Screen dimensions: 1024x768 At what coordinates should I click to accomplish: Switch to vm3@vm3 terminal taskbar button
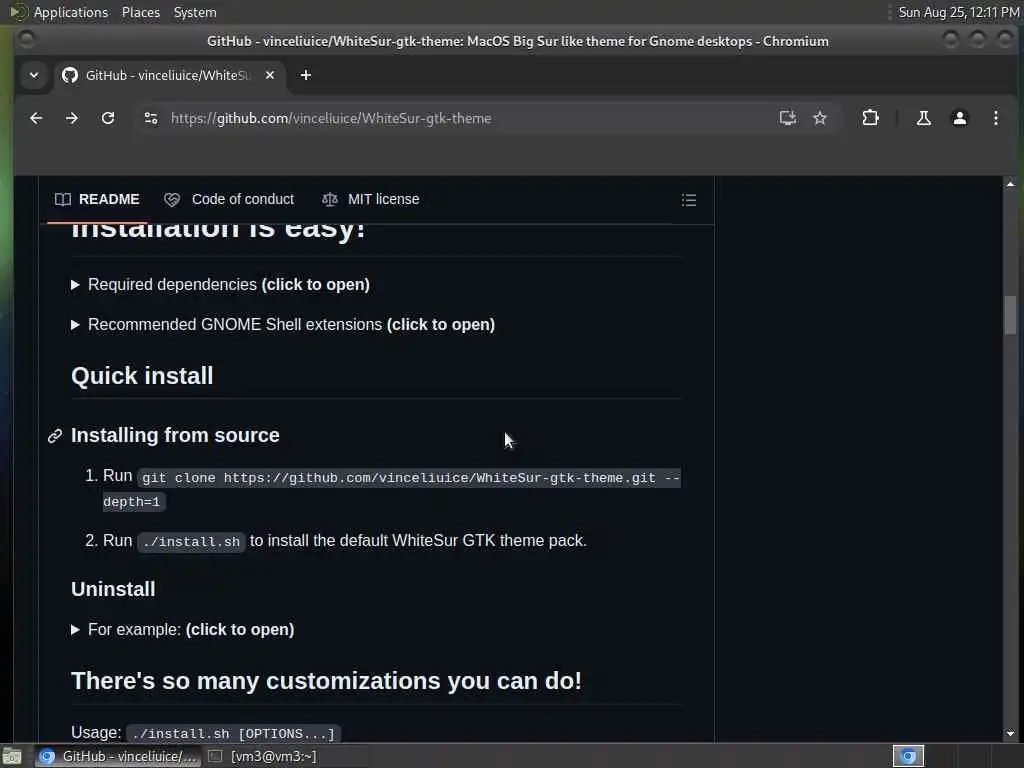point(263,756)
